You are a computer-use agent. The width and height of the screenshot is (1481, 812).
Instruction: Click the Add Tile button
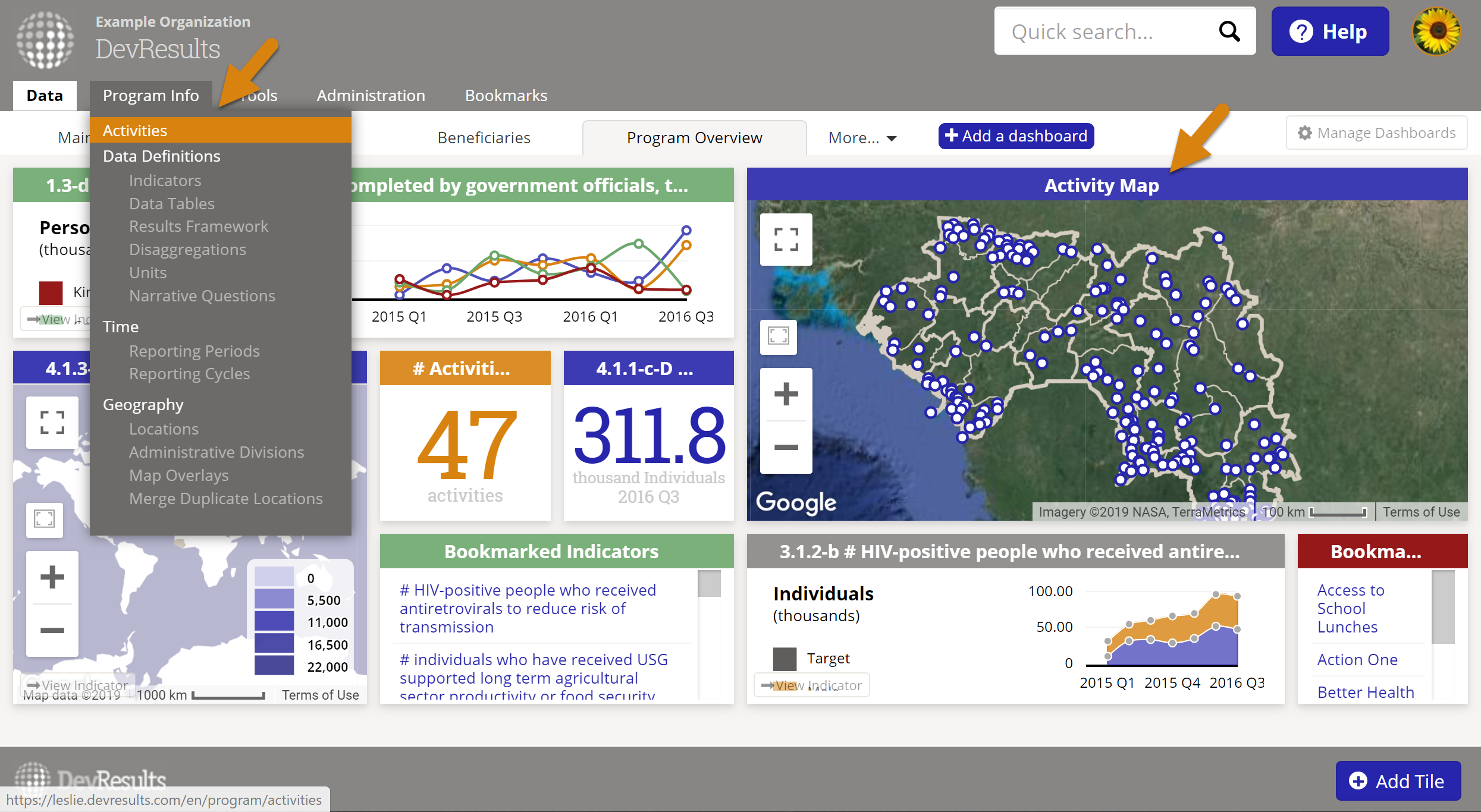[1398, 780]
